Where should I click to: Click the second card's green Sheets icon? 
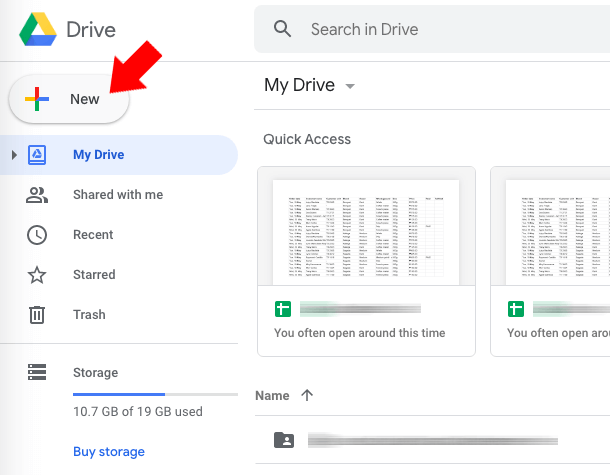point(516,309)
